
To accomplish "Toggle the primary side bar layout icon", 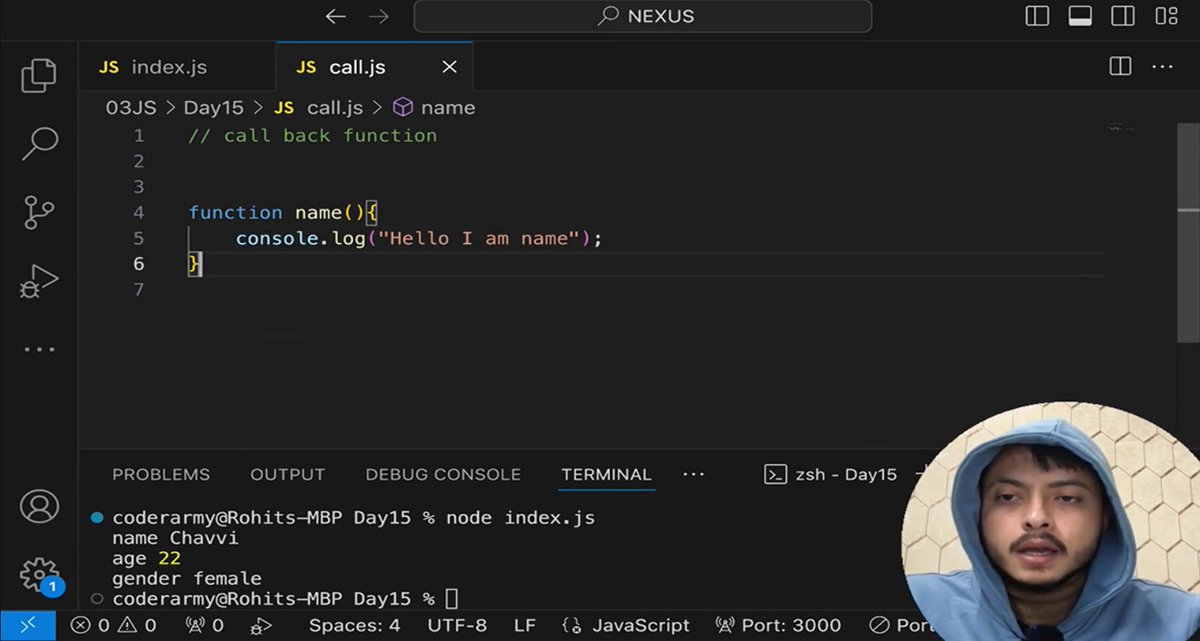I will 1037,16.
